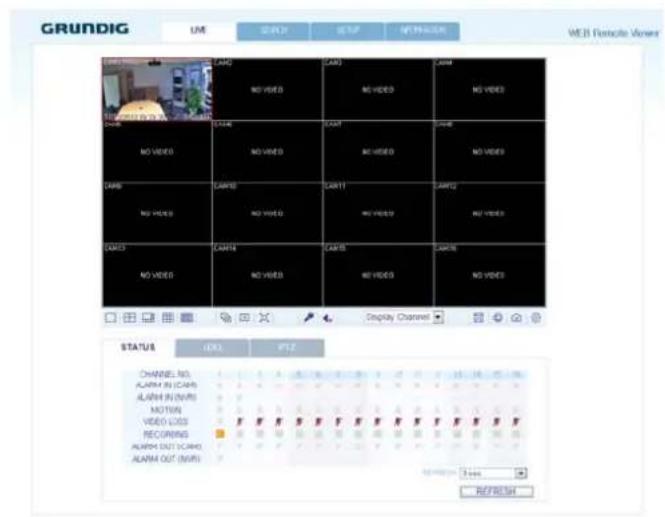Select the CAM13 no-video tile
The height and width of the screenshot is (517, 665).
pos(157,275)
